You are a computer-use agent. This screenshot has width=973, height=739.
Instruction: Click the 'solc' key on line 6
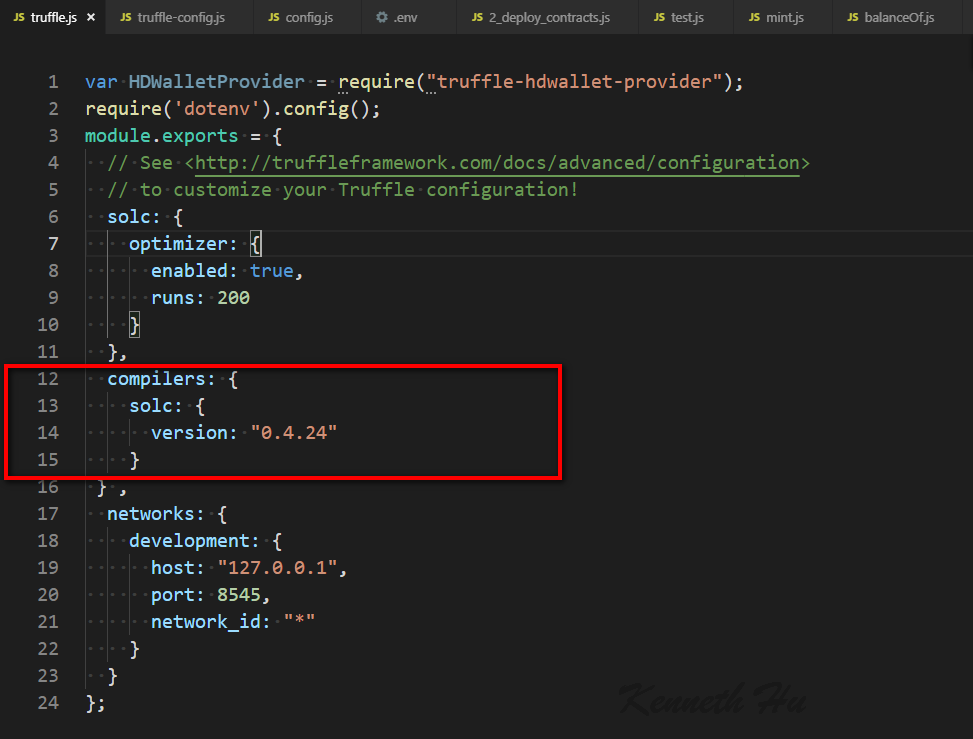(x=128, y=217)
